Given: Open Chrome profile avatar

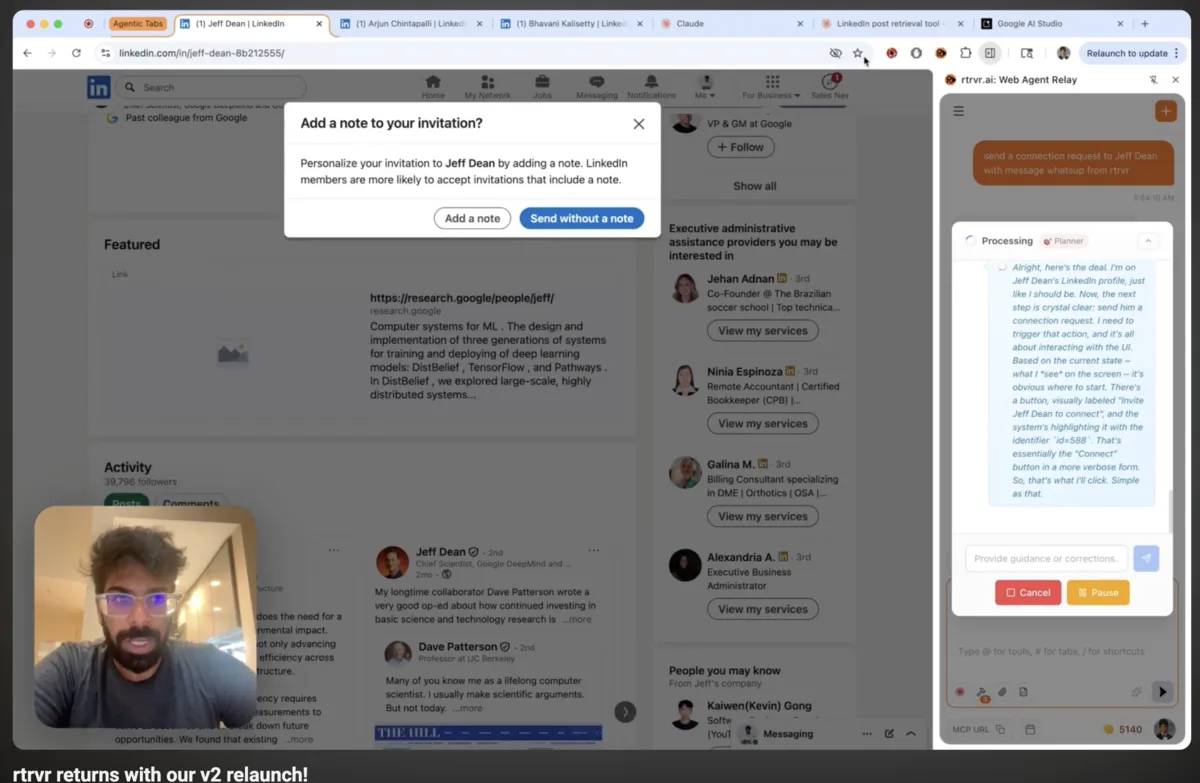Looking at the screenshot, I should click(x=1063, y=53).
